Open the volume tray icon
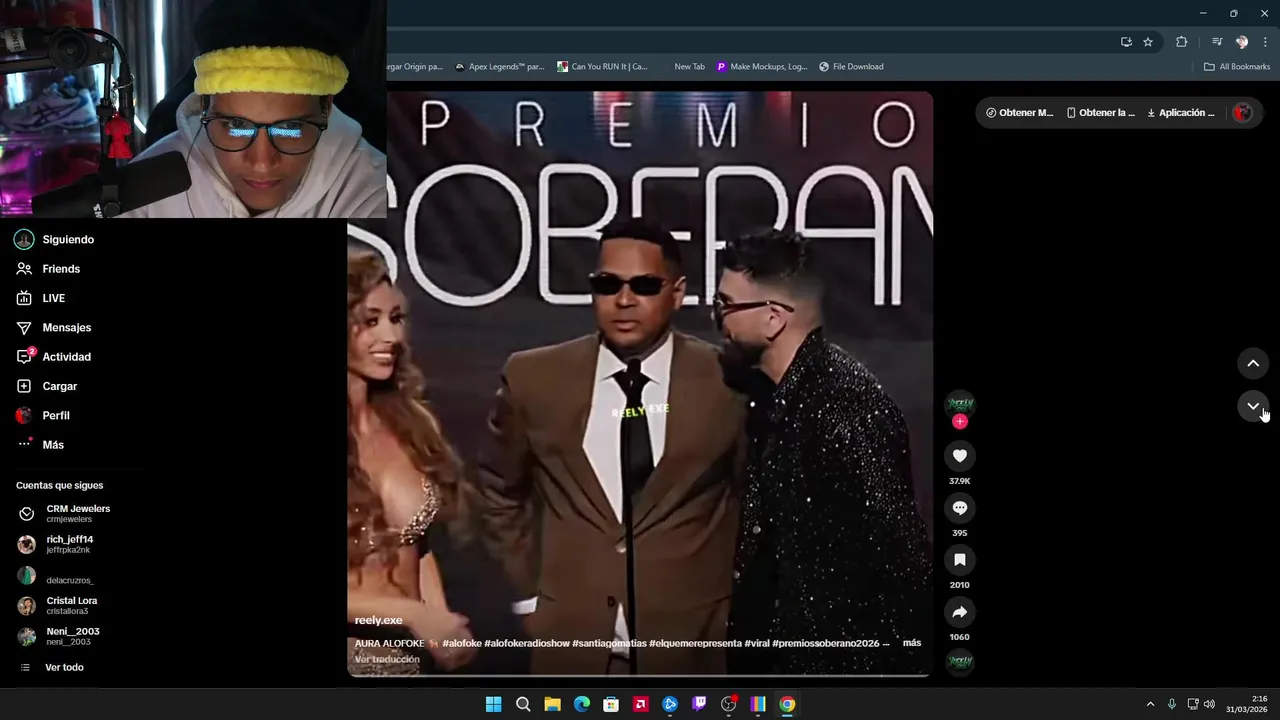This screenshot has height=720, width=1280. coord(1209,704)
